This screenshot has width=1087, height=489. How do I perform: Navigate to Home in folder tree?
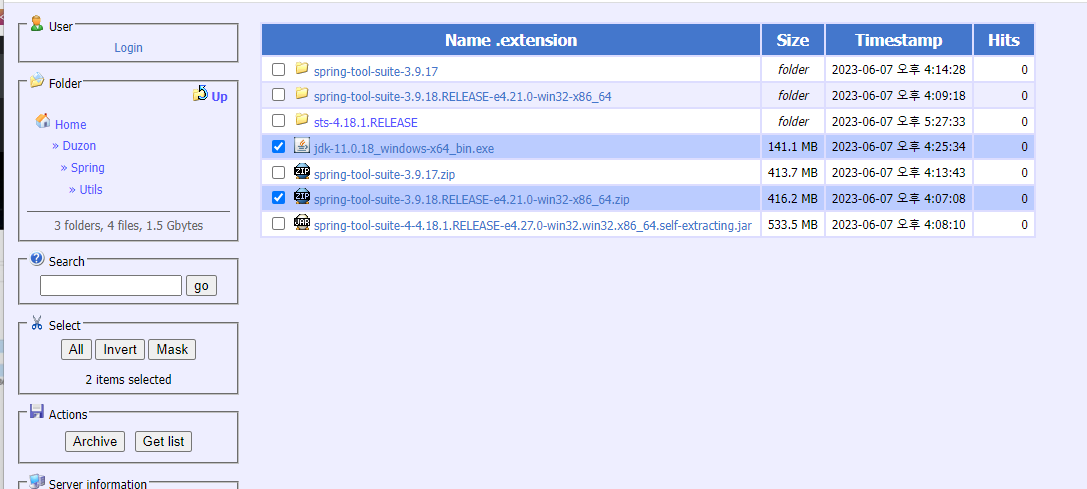click(71, 125)
